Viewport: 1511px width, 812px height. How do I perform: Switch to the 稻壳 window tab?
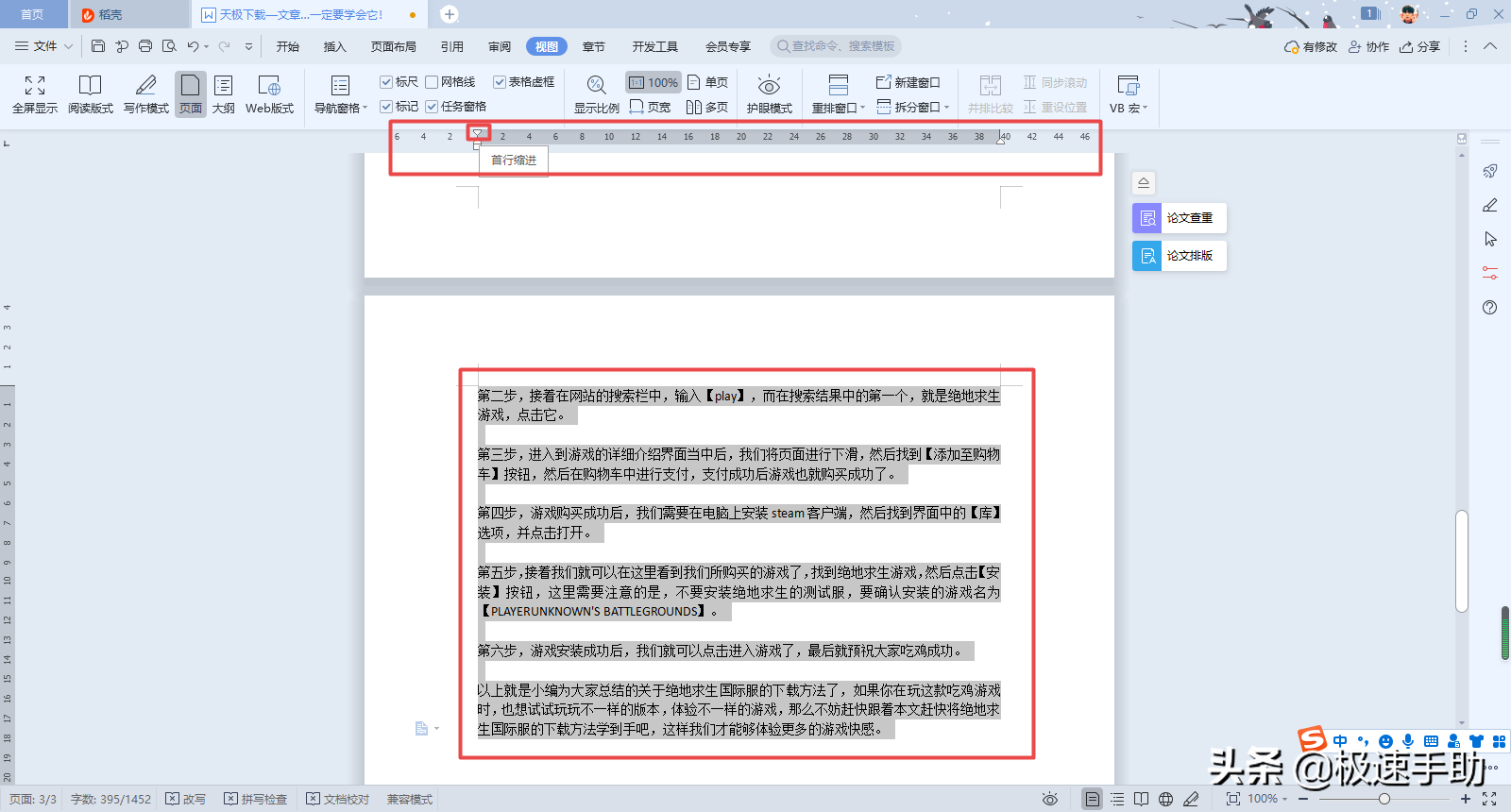[128, 14]
